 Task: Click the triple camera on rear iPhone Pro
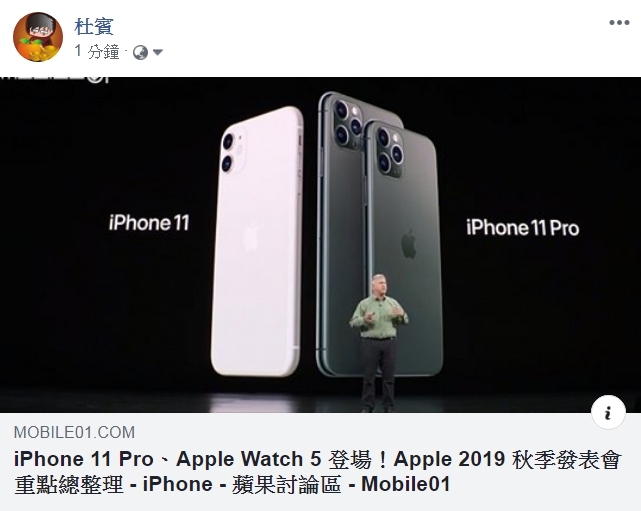point(348,121)
